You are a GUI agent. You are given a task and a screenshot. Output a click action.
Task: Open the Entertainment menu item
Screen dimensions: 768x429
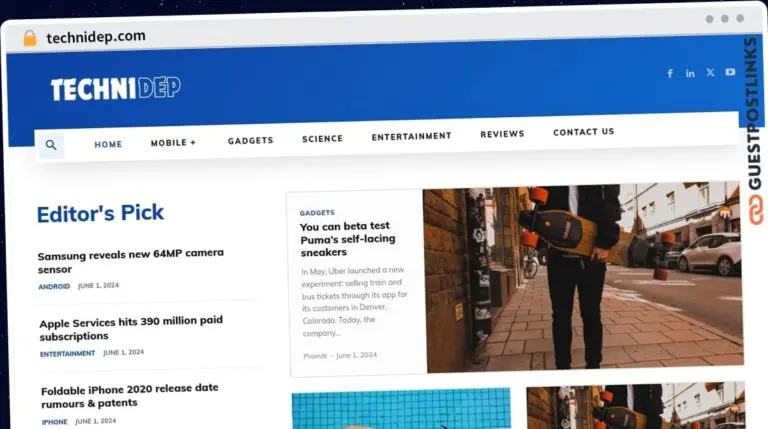click(411, 136)
